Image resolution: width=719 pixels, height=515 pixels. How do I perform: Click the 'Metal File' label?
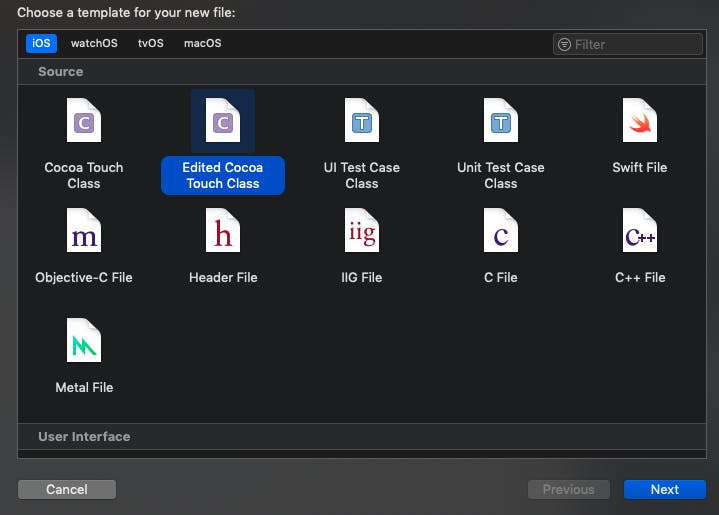point(84,388)
